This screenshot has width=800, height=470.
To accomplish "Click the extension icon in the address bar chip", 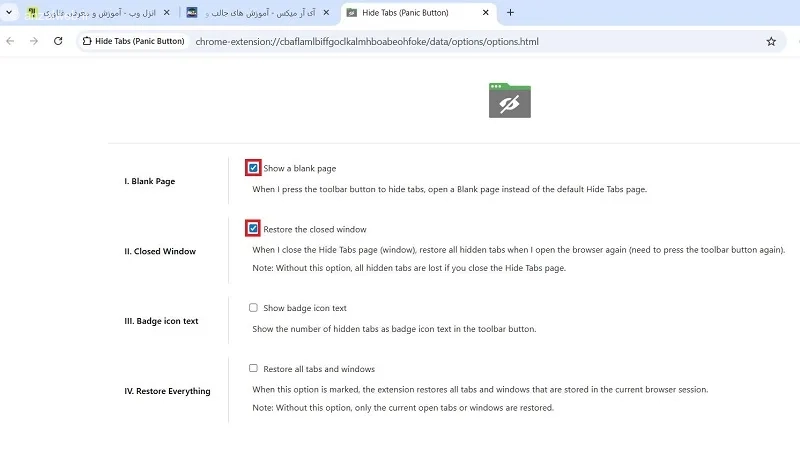I will tap(87, 41).
